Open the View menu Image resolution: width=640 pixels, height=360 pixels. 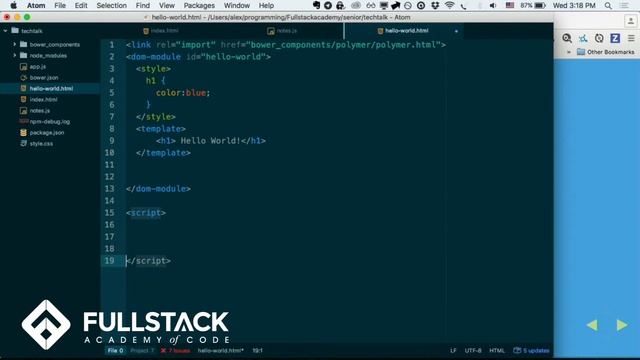tap(167, 5)
